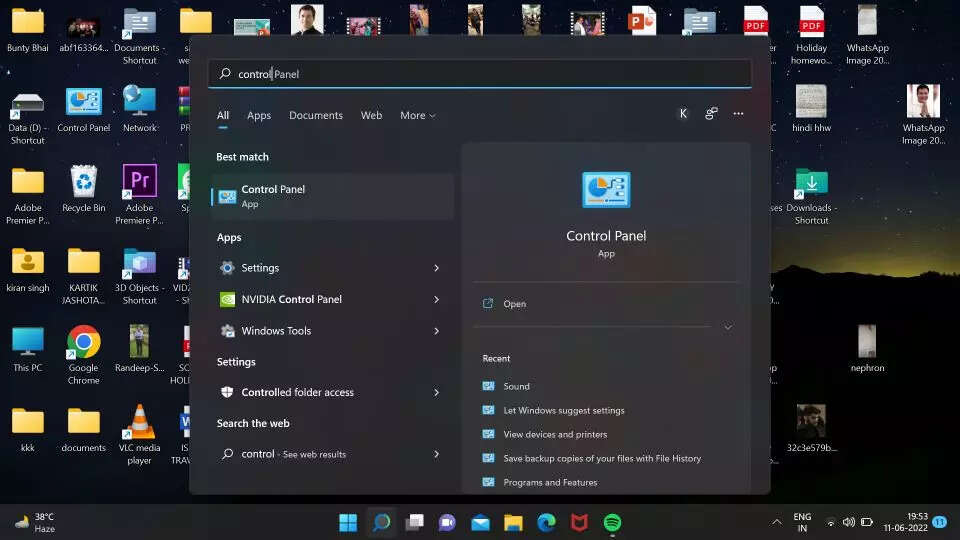The image size is (960, 540).
Task: Open the Chat (Teams) taskbar icon
Action: pos(448,522)
